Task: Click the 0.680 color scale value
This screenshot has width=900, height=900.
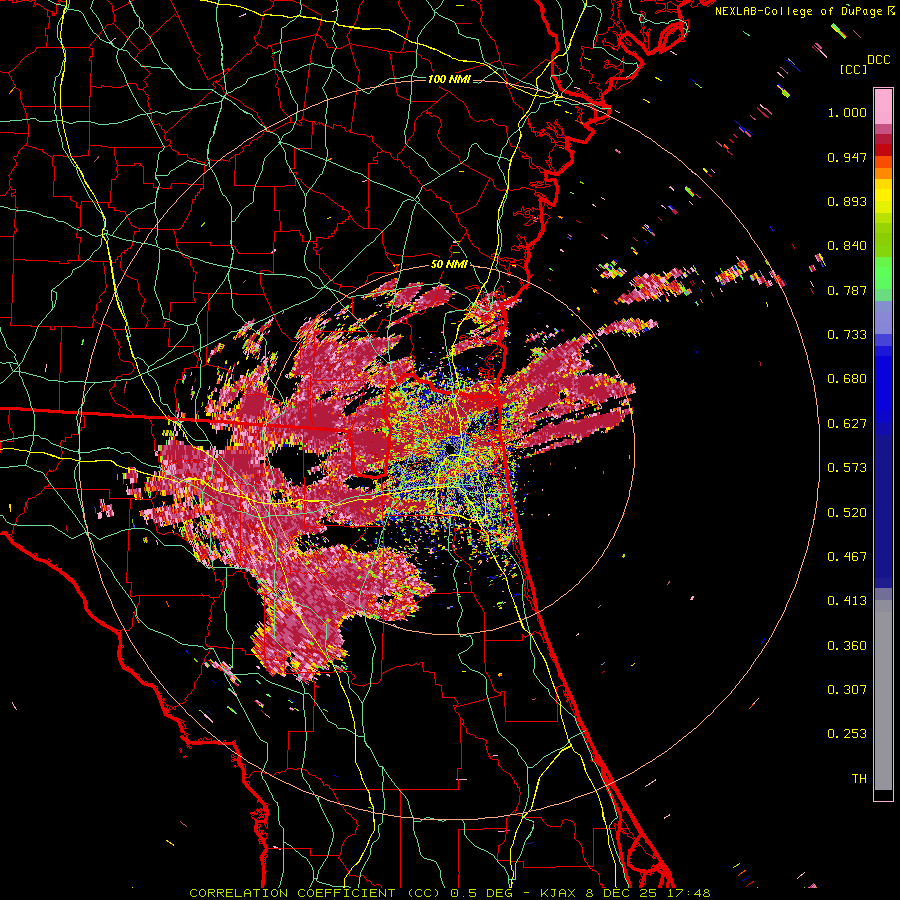Action: click(x=847, y=379)
